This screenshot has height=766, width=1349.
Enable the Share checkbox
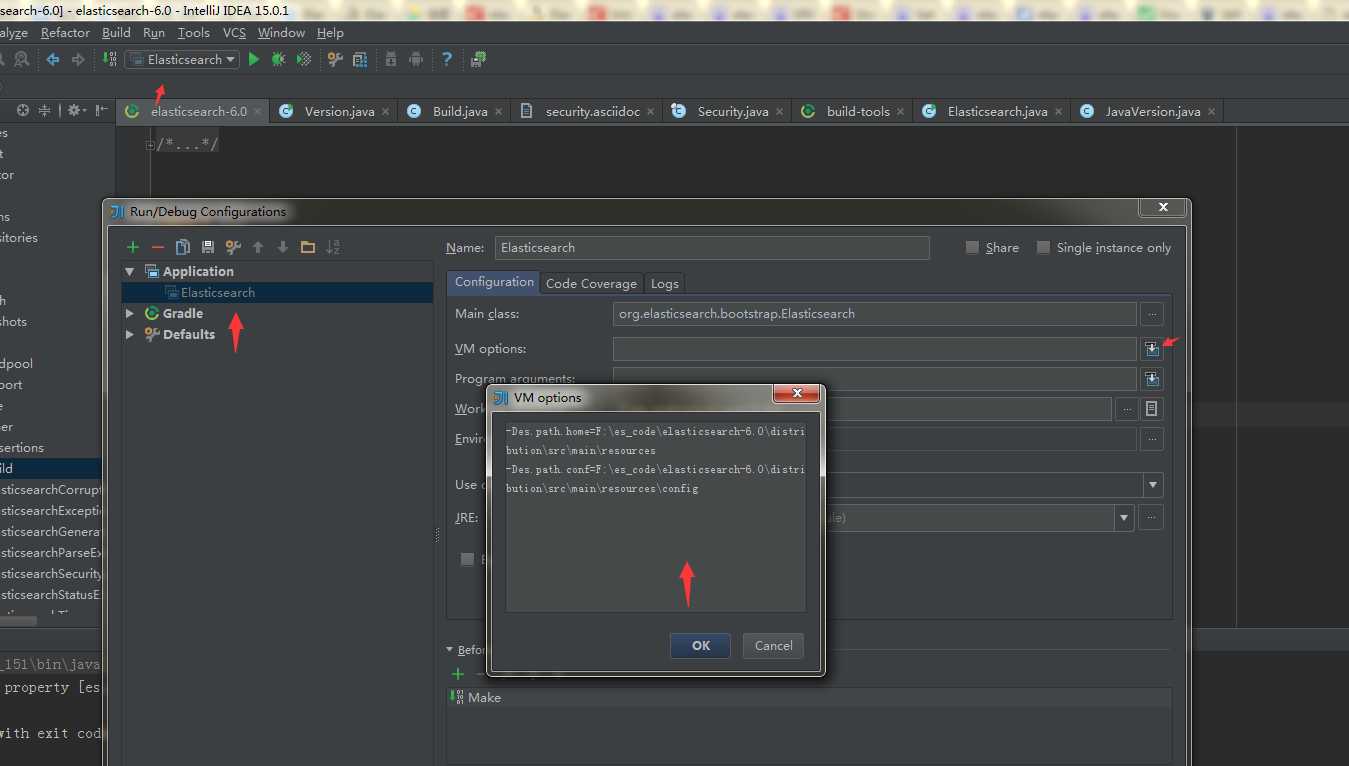972,247
